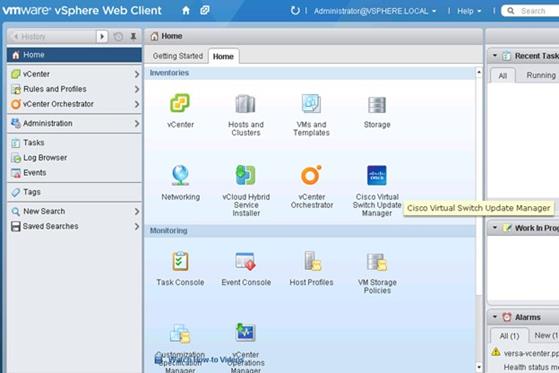Viewport: 559px width, 373px height.
Task: Open VMs and Templates inventory
Action: point(311,103)
